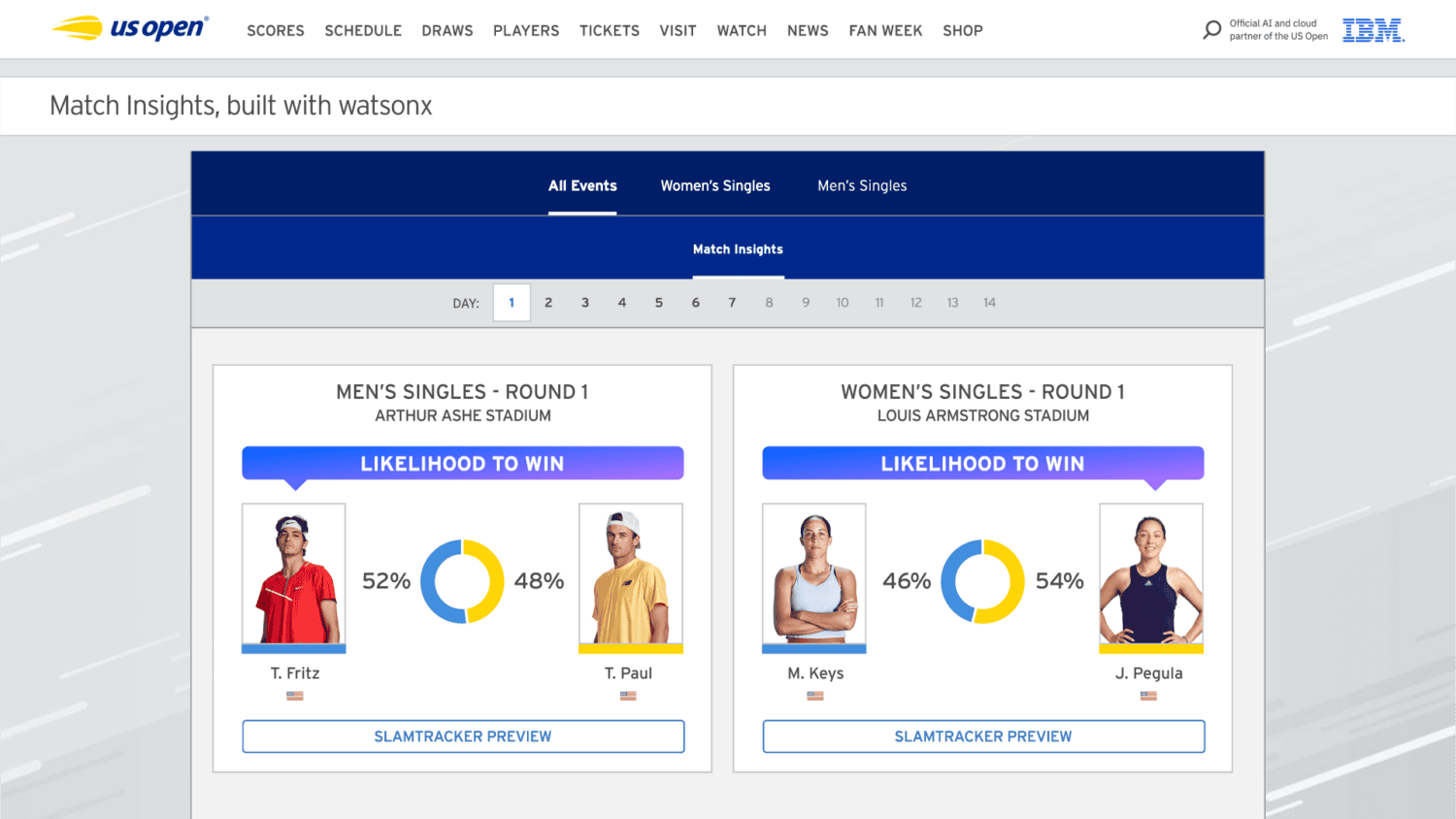Image resolution: width=1456 pixels, height=819 pixels.
Task: Click the US flag under J. Pegula
Action: tap(1148, 696)
